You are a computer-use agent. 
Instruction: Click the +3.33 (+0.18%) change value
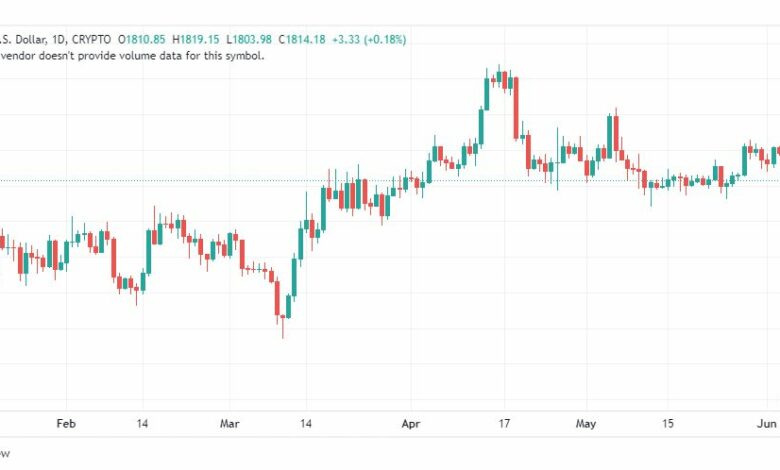[369, 39]
